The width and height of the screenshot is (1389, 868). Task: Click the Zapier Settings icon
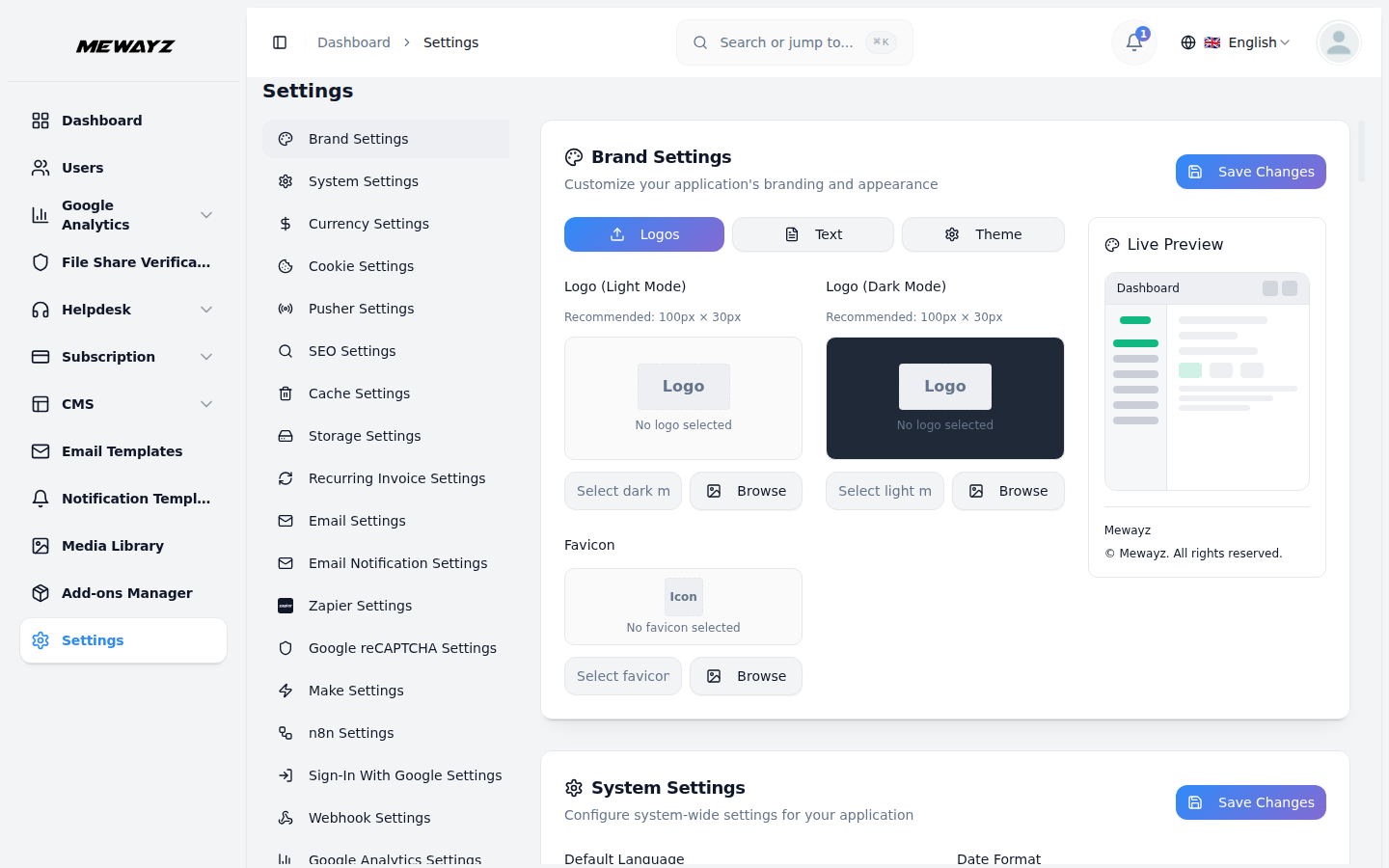[286, 606]
